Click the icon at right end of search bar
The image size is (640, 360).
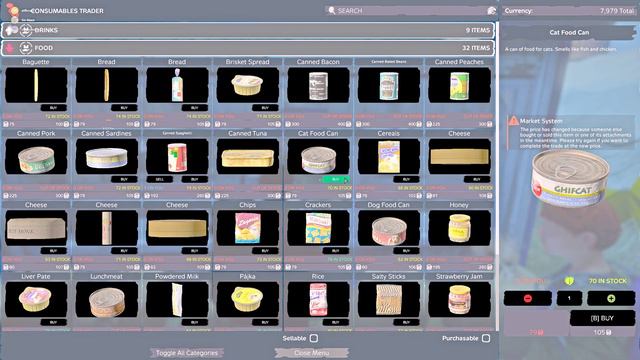click(492, 11)
